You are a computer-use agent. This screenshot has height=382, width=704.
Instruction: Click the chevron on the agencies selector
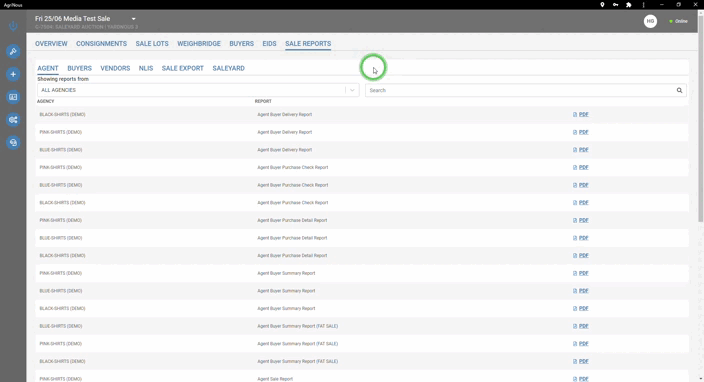pyautogui.click(x=352, y=90)
